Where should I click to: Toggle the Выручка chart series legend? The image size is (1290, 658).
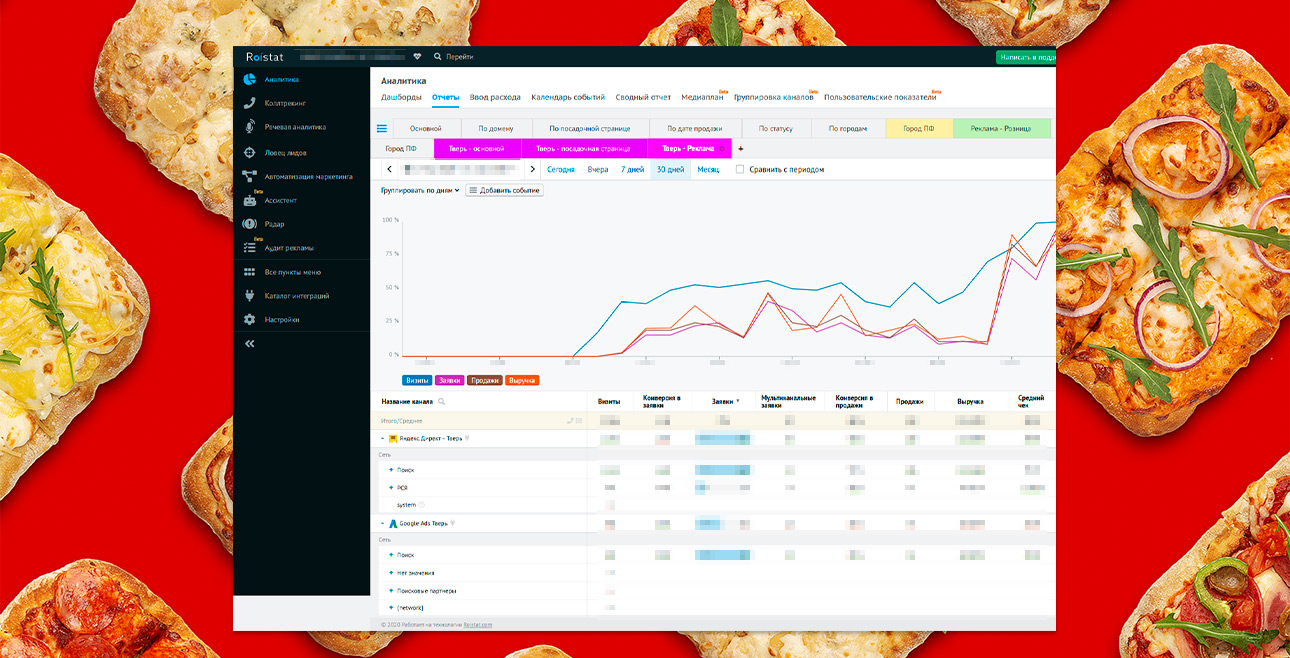[522, 380]
